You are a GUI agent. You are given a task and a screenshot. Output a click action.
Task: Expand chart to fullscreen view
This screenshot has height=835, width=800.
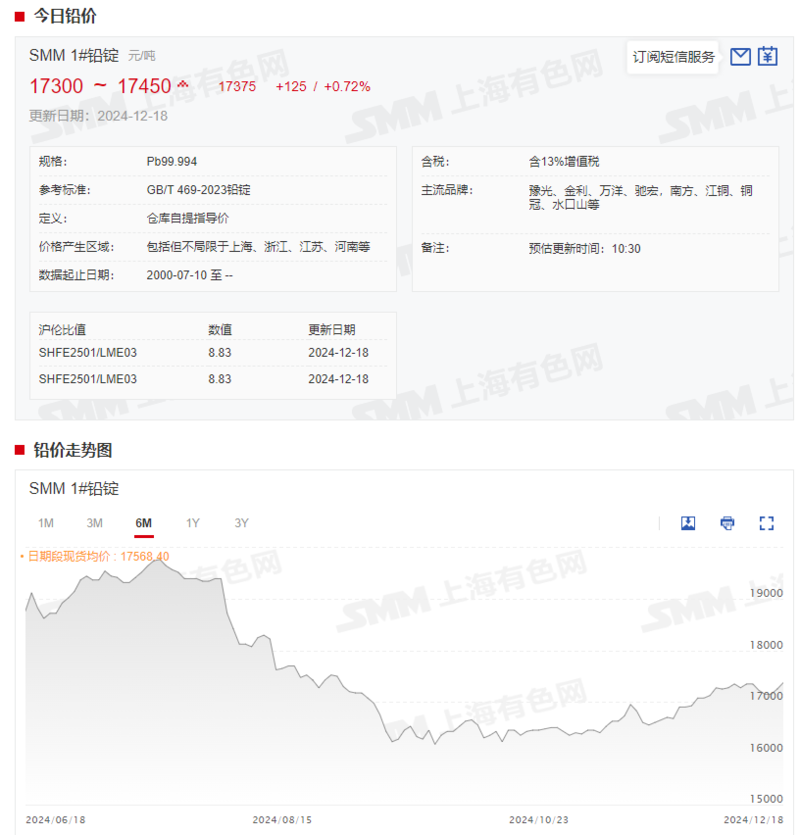click(766, 523)
